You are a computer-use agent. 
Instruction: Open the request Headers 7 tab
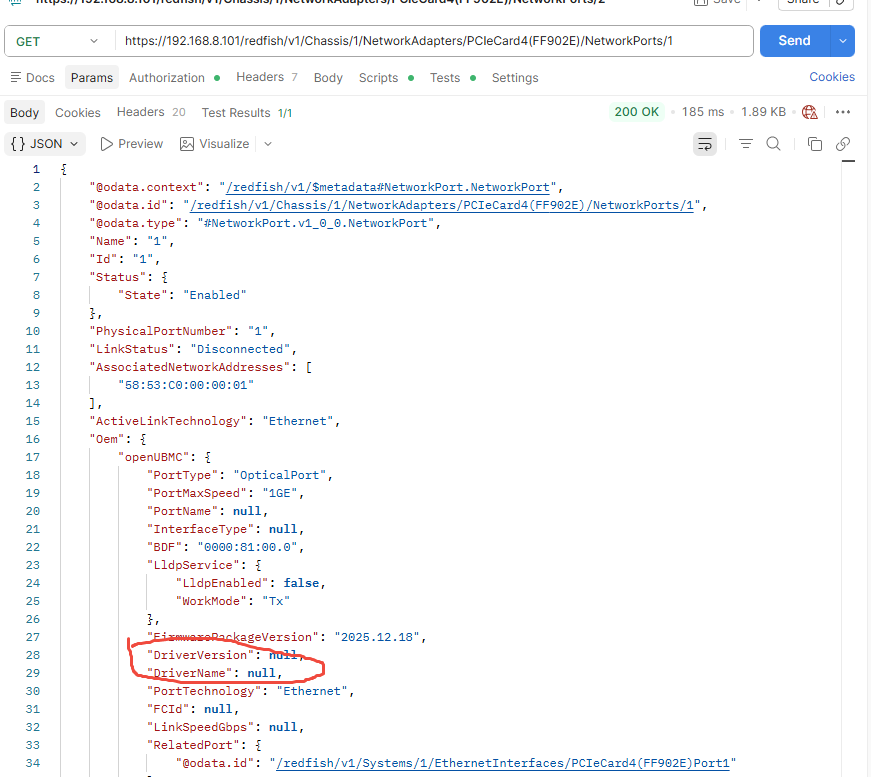(x=267, y=77)
